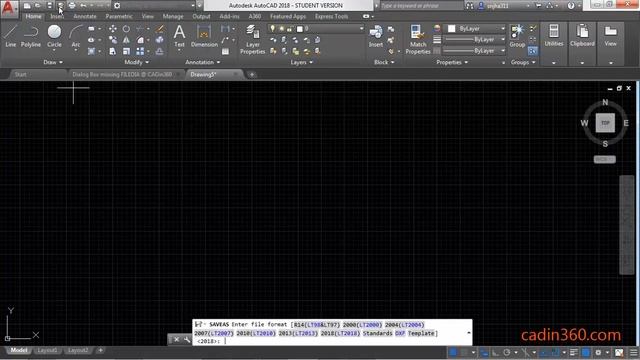Add a new drawing tab with plus
The width and height of the screenshot is (640, 360).
click(252, 74)
